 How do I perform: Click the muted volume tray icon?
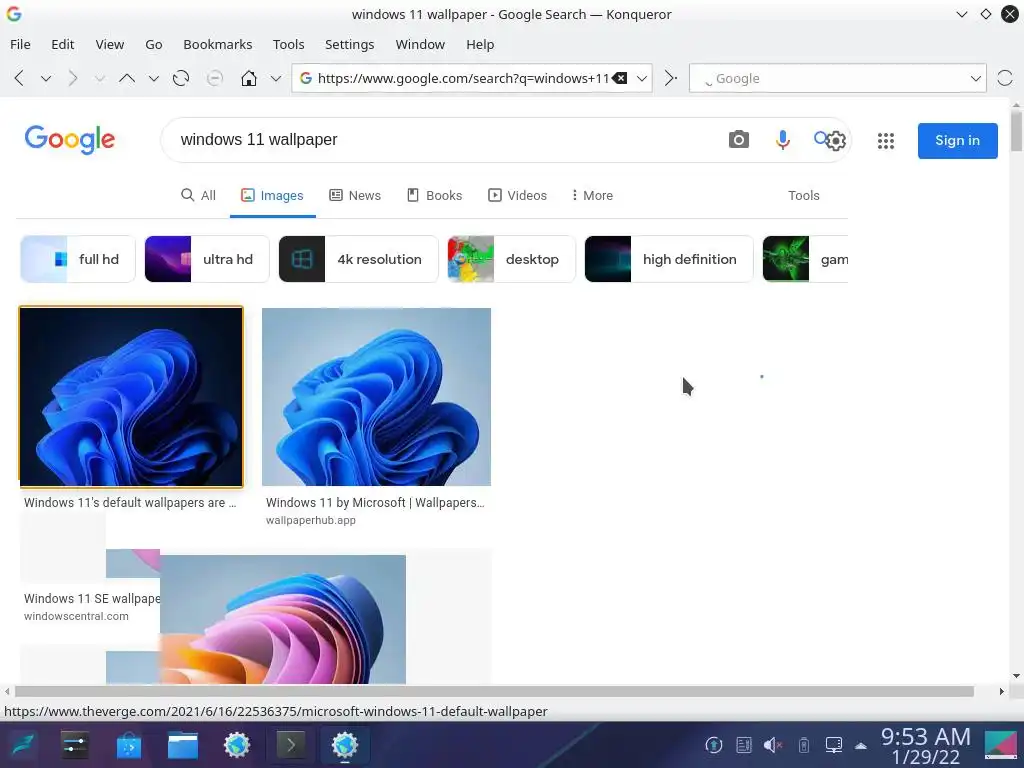click(773, 744)
